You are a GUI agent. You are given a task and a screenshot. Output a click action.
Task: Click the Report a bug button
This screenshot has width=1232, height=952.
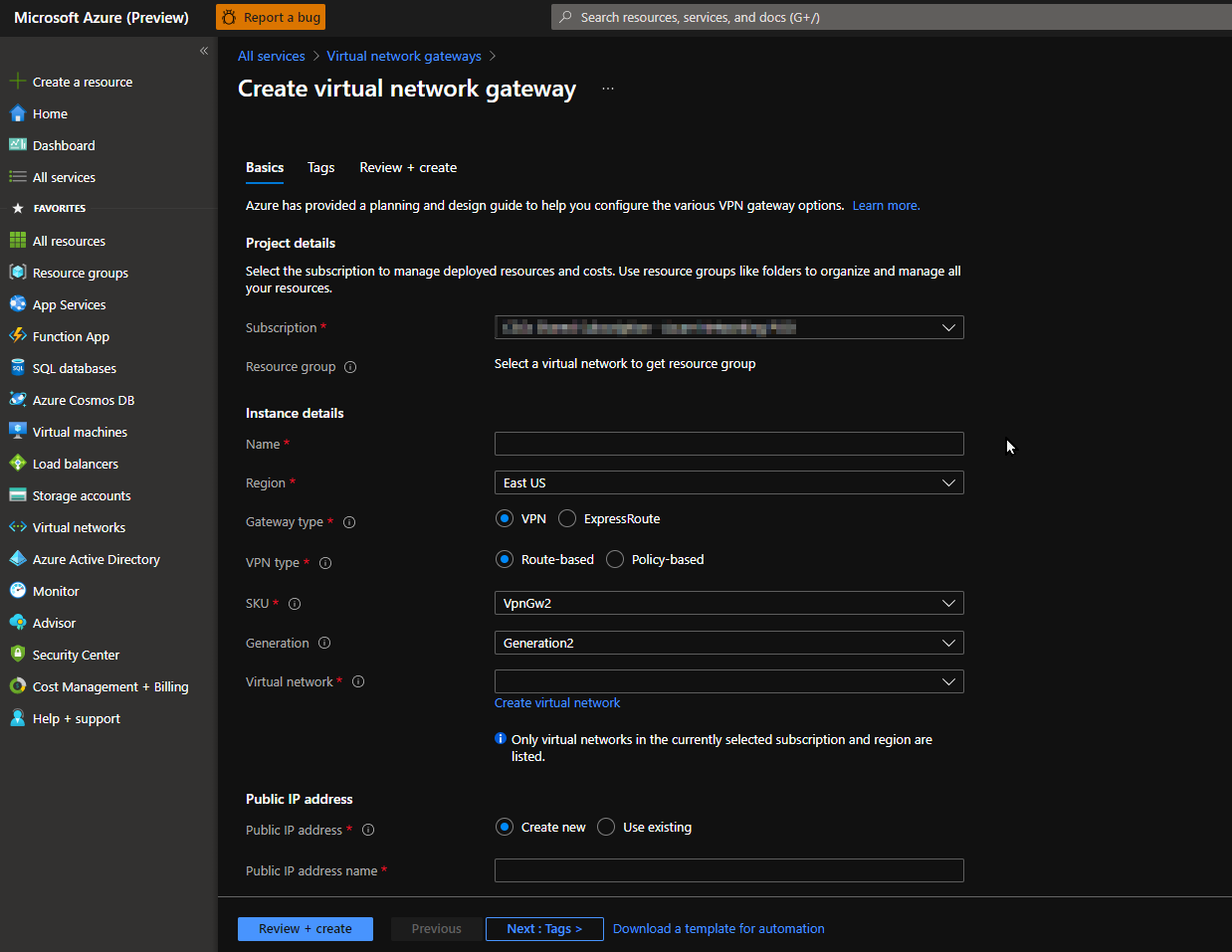(x=271, y=17)
